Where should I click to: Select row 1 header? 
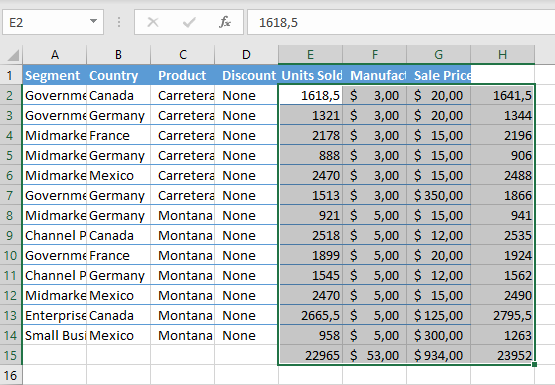tap(11, 75)
